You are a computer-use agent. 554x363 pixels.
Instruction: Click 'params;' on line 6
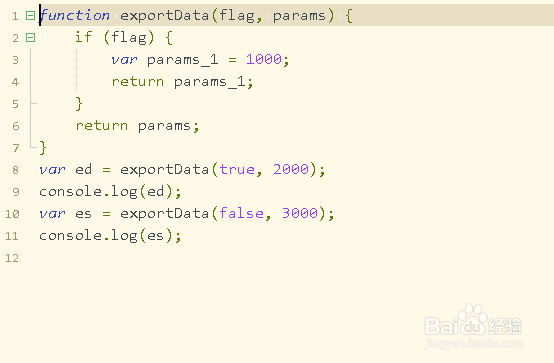169,126
